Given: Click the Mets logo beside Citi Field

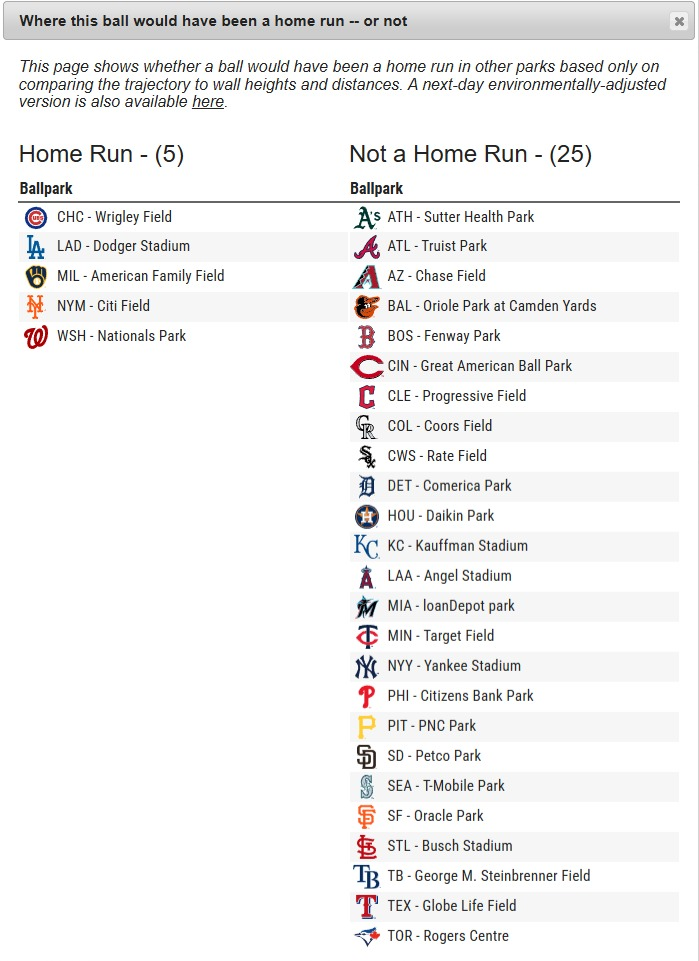Looking at the screenshot, I should point(36,307).
